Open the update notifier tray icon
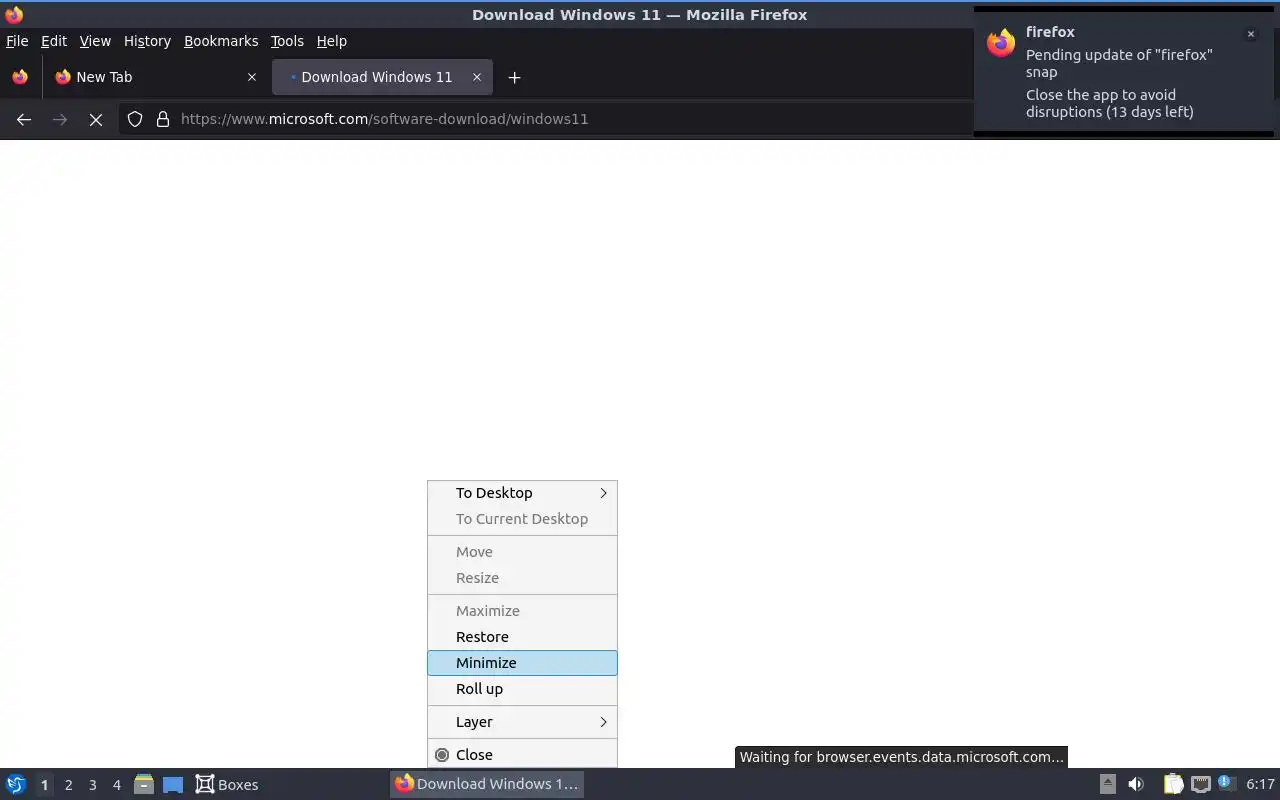 pos(1227,783)
